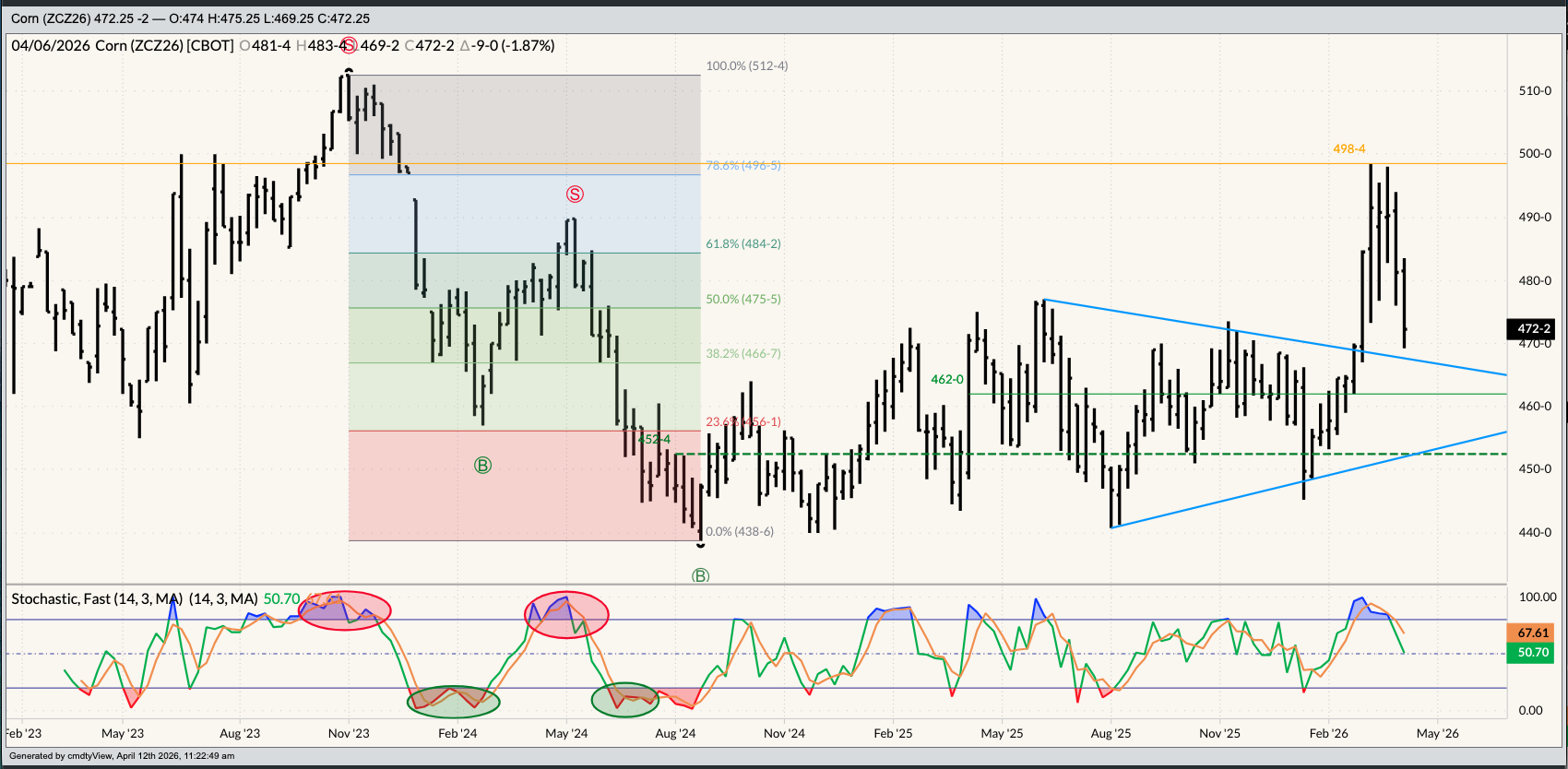
Task: Click the Stochastic, Fast (14, 3, MA) indicator title
Action: point(96,598)
